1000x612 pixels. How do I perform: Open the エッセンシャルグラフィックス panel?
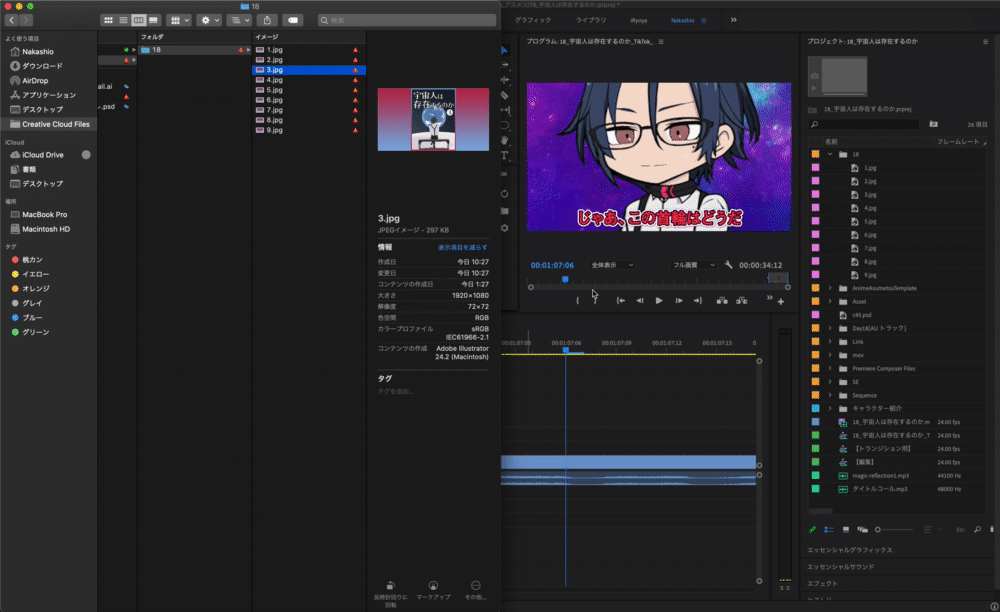click(849, 550)
